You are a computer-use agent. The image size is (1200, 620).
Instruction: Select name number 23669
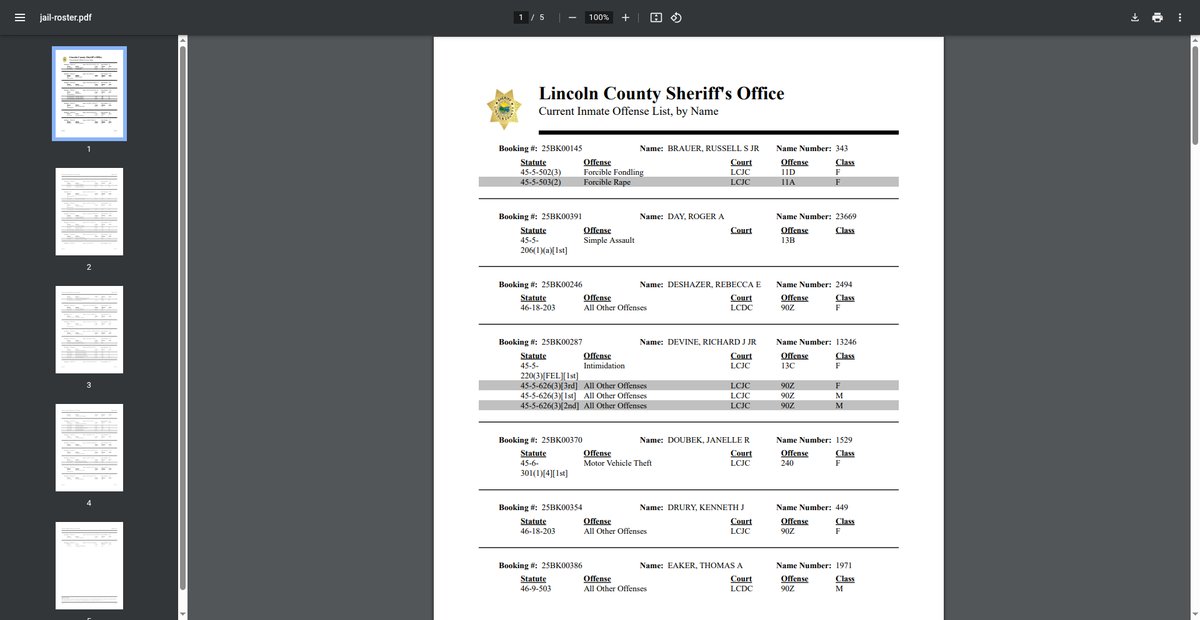pyautogui.click(x=846, y=216)
